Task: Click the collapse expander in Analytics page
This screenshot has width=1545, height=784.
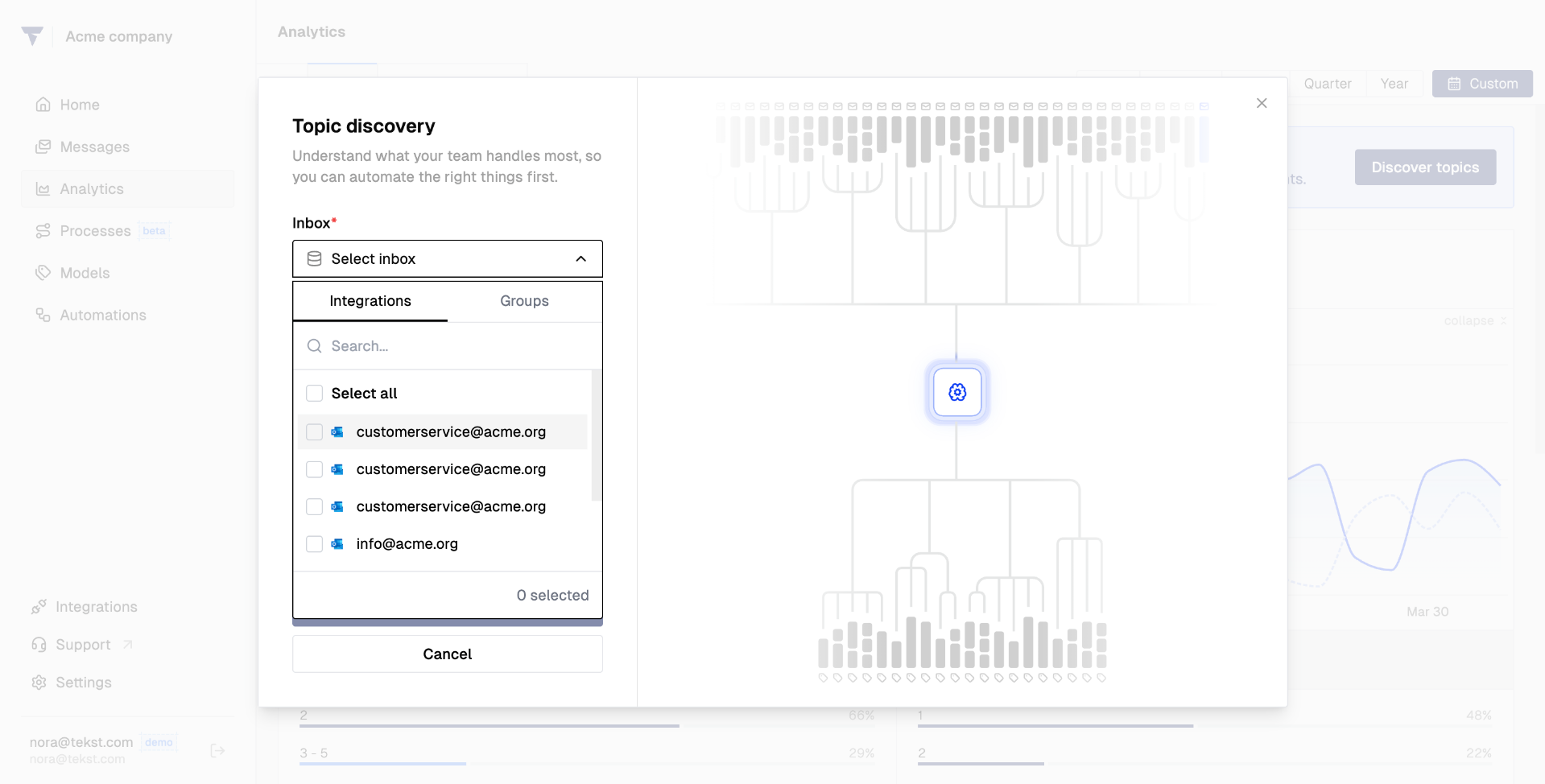Action: (x=1475, y=320)
